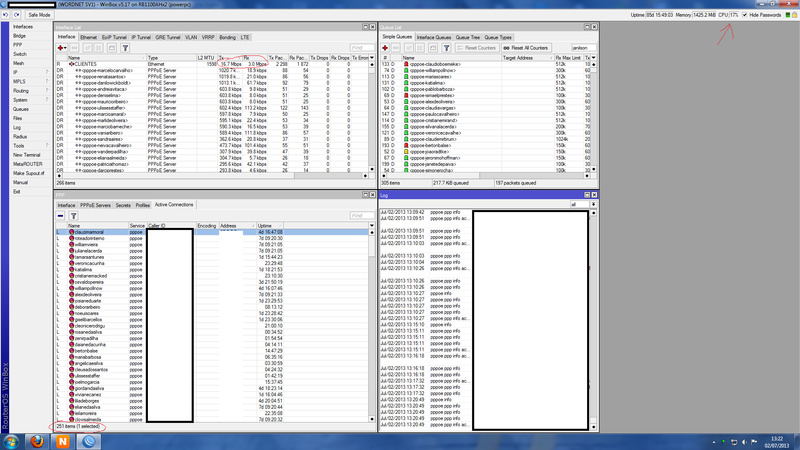Select the CLIENTES ethernet interface row

211,64
